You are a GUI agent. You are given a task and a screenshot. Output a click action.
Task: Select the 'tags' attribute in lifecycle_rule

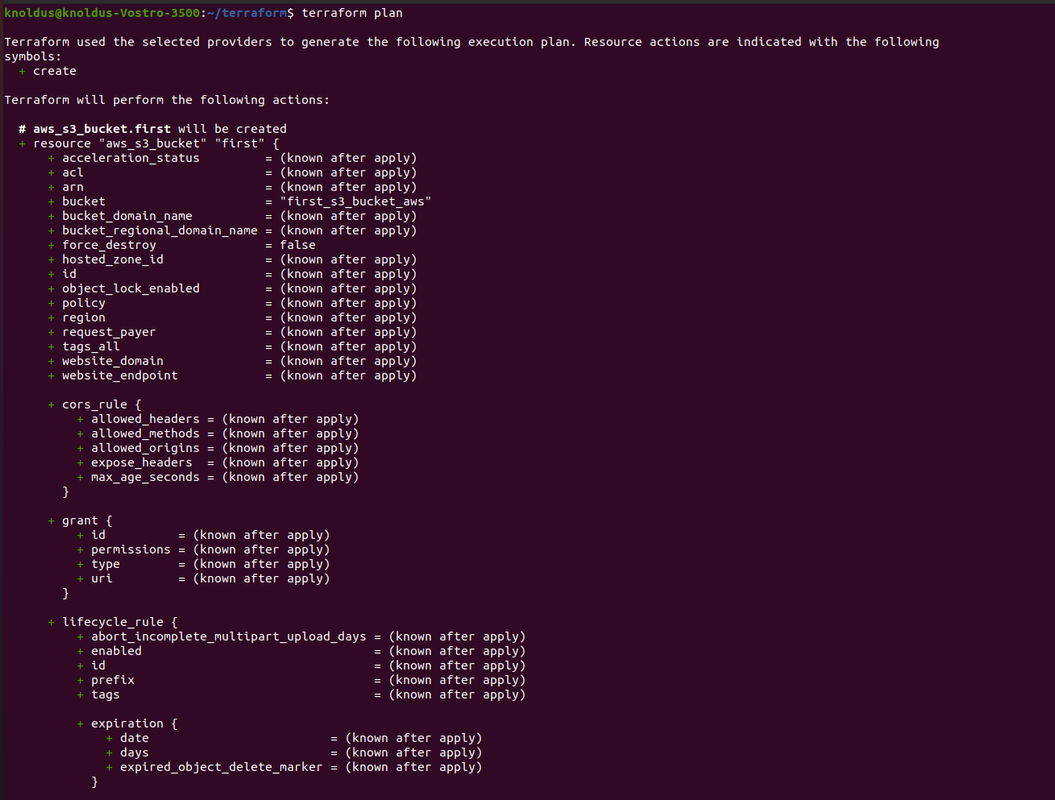106,695
